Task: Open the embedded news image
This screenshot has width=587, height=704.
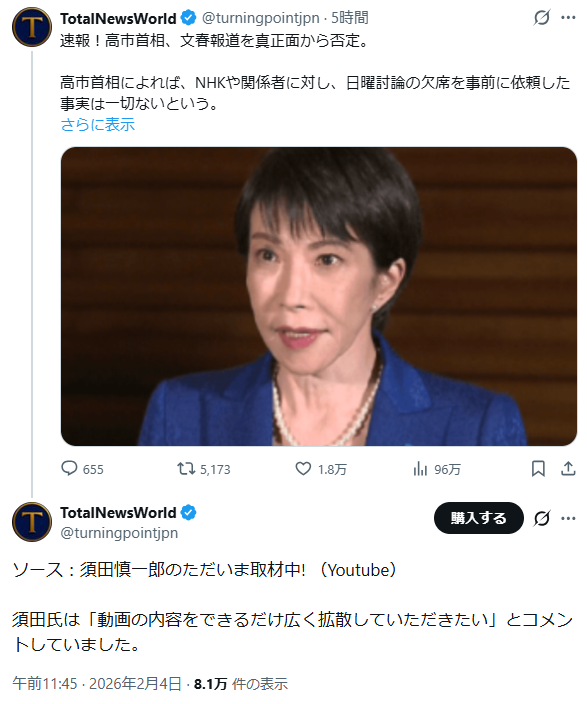Action: (319, 296)
